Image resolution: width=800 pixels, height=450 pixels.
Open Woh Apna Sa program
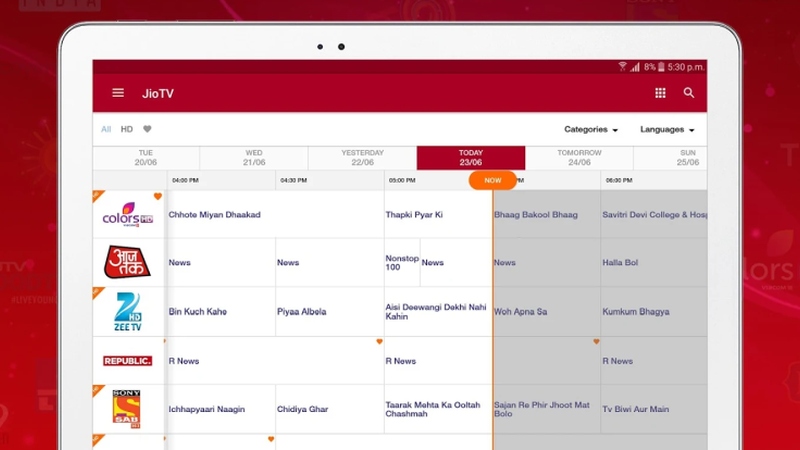click(547, 311)
